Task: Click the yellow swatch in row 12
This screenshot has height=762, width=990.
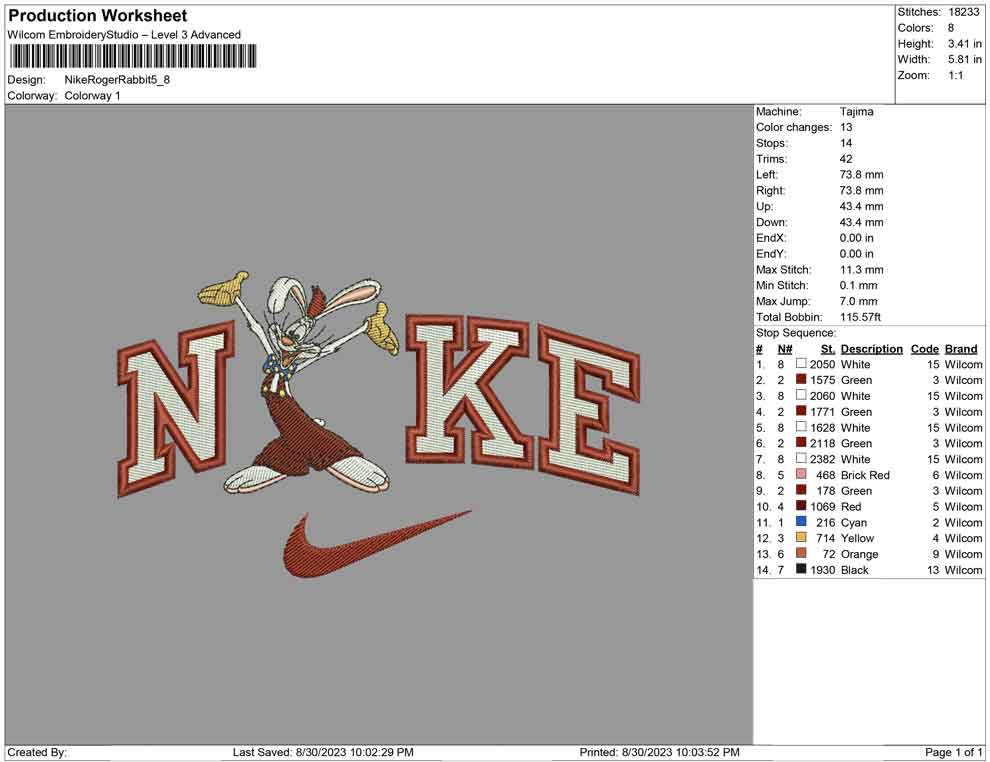Action: pos(801,537)
